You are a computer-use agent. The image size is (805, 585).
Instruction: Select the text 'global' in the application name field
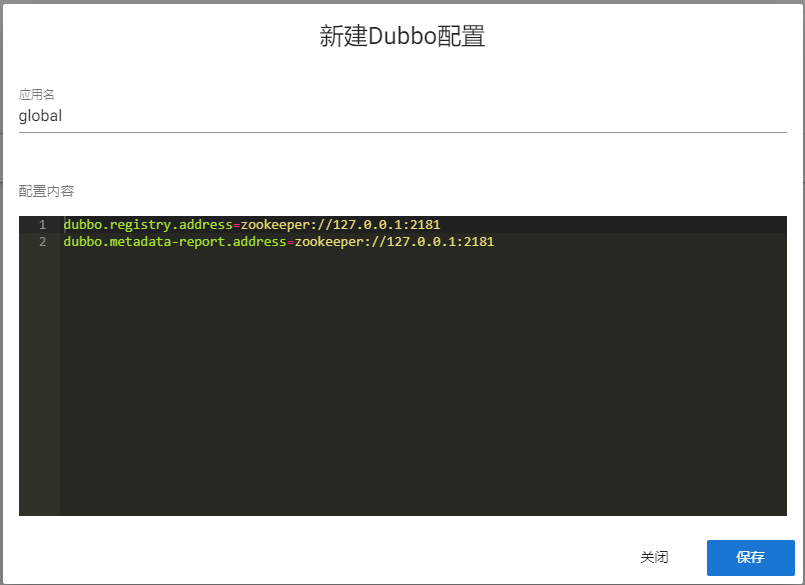coord(40,115)
